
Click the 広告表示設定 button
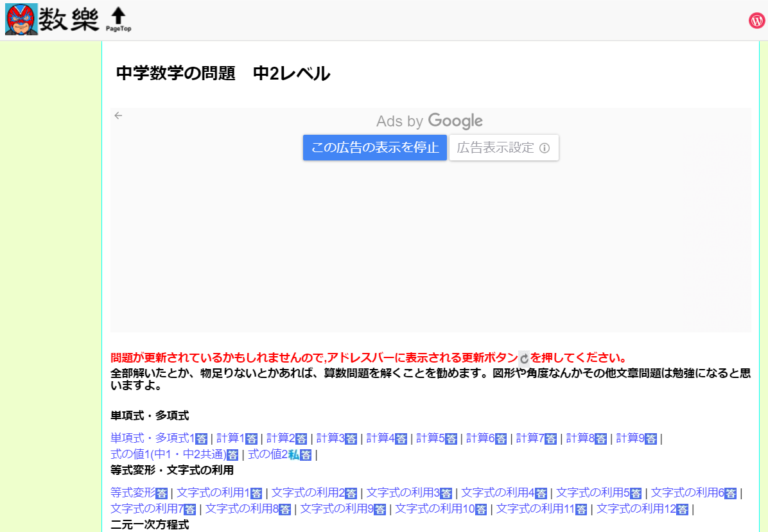point(504,147)
